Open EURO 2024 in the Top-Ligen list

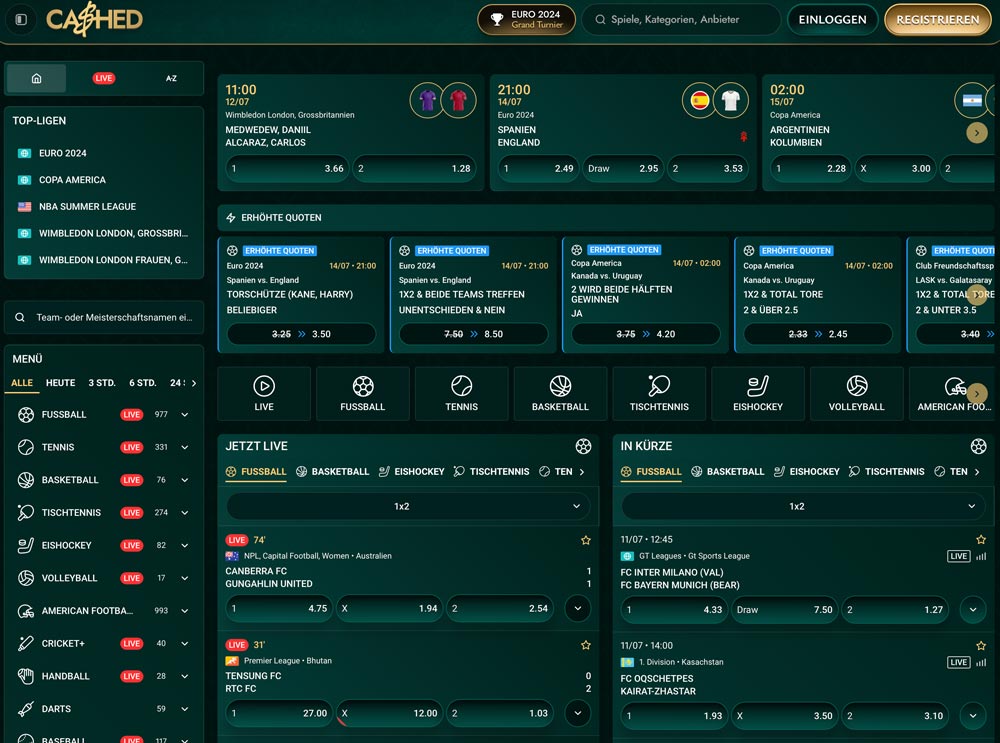point(62,153)
